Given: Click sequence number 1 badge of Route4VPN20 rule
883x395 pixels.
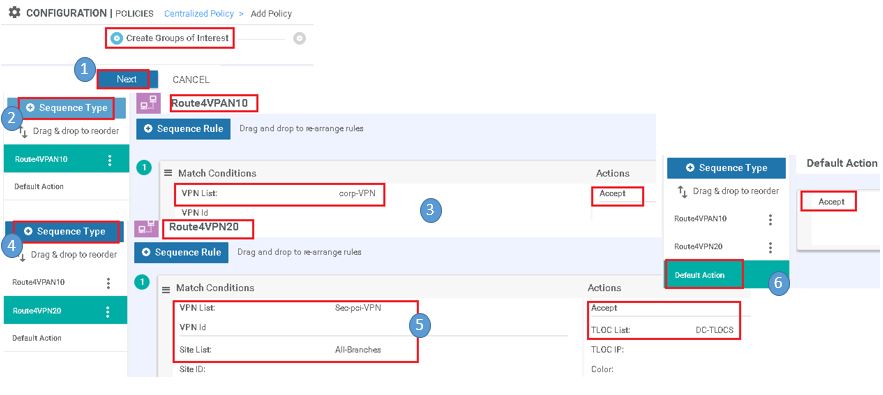Looking at the screenshot, I should click(142, 282).
